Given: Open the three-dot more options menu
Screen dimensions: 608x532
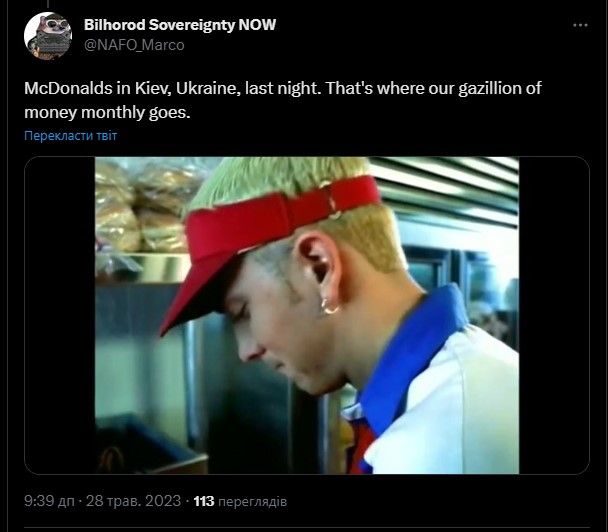Looking at the screenshot, I should click(x=580, y=25).
